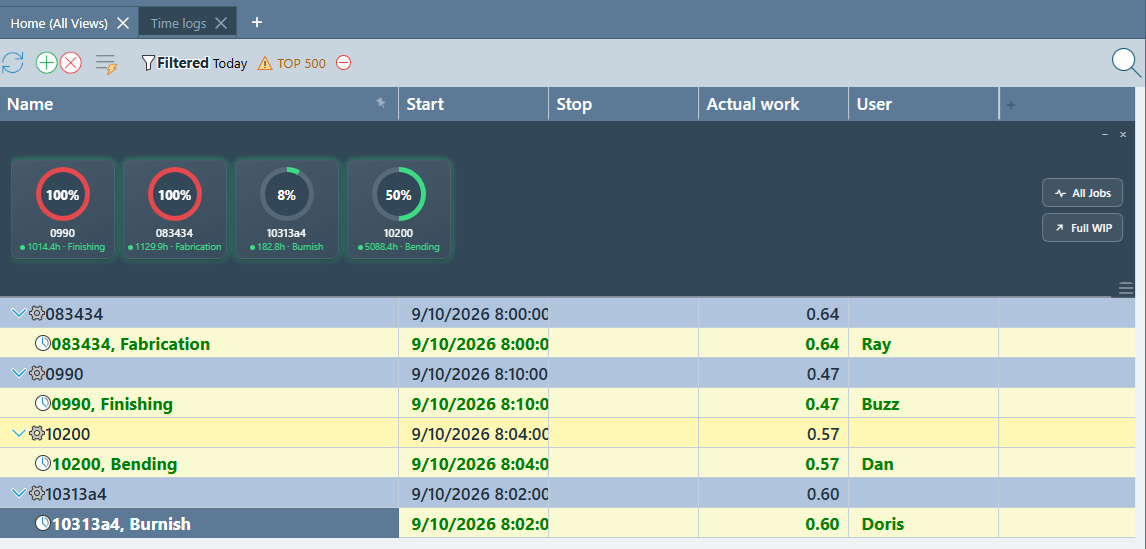Click the Full WIP button
Screen dimensions: 1146x549
click(x=1082, y=227)
